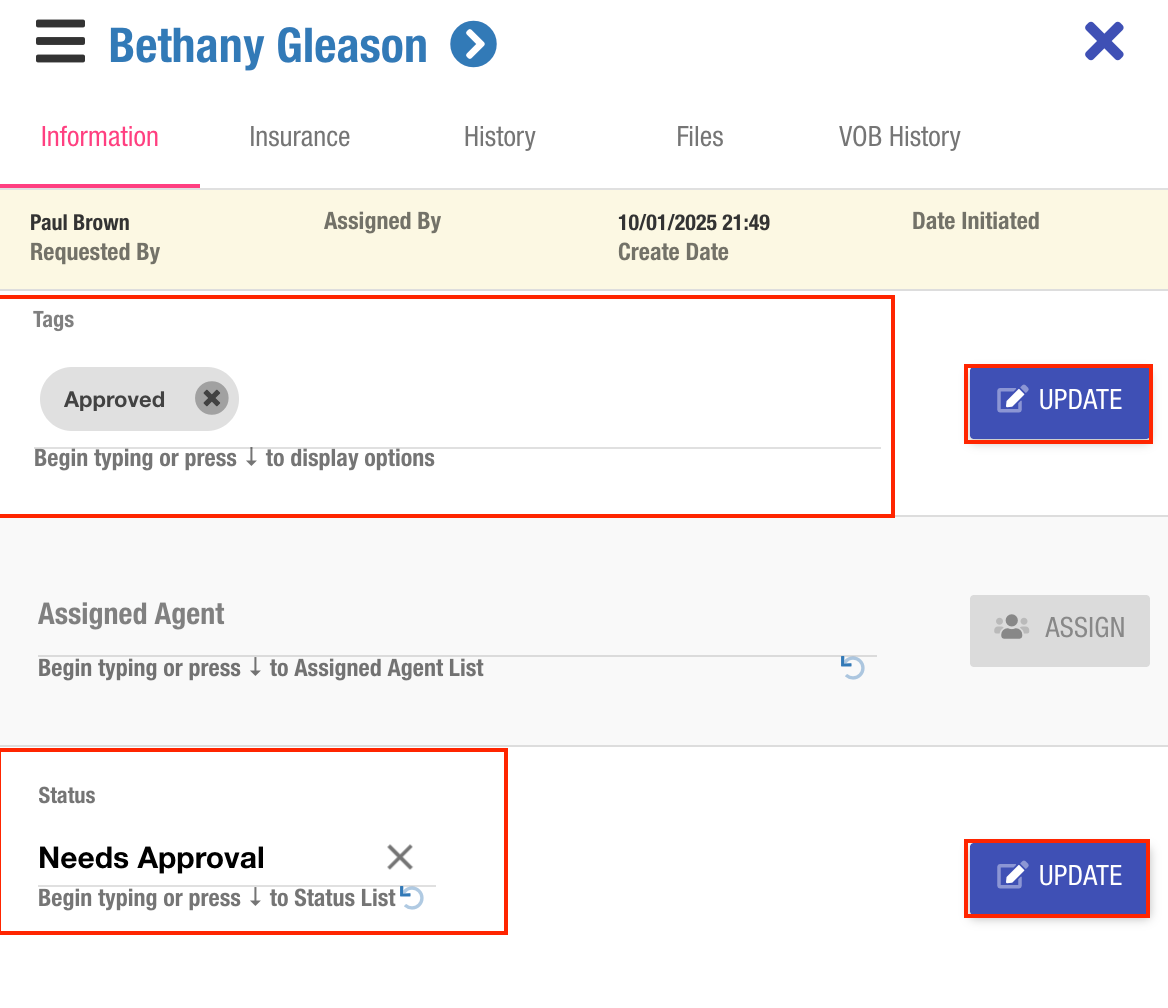Click UPDATE next to Status
The width and height of the screenshot is (1168, 1008).
pyautogui.click(x=1059, y=876)
